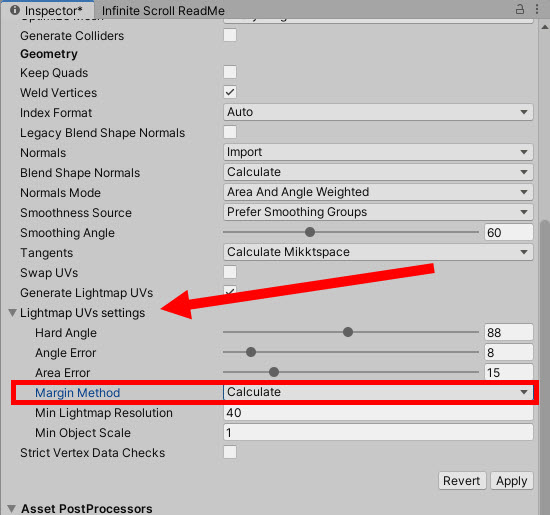Open the Tangents dropdown

[378, 252]
